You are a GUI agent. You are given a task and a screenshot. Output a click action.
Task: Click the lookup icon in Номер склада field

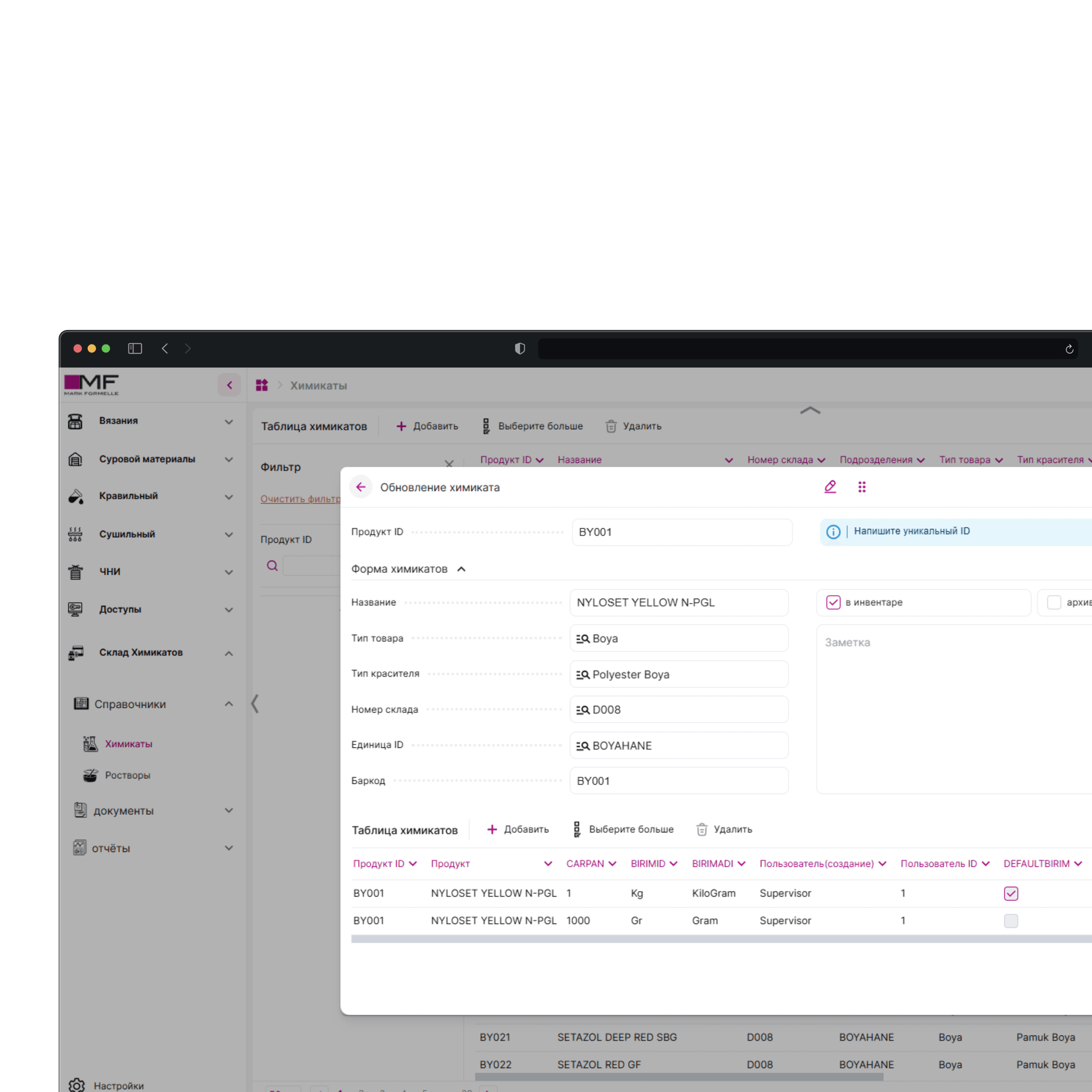583,710
